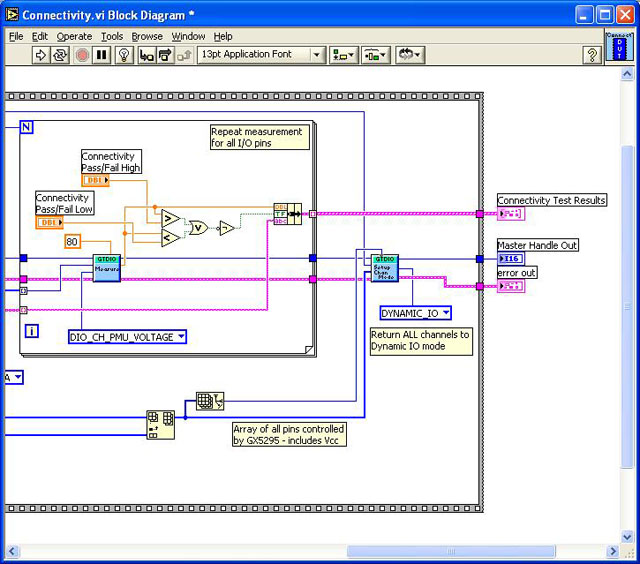Screen dimensions: 640x564
Task: Select the For Loop N count terminal
Action: [26, 127]
